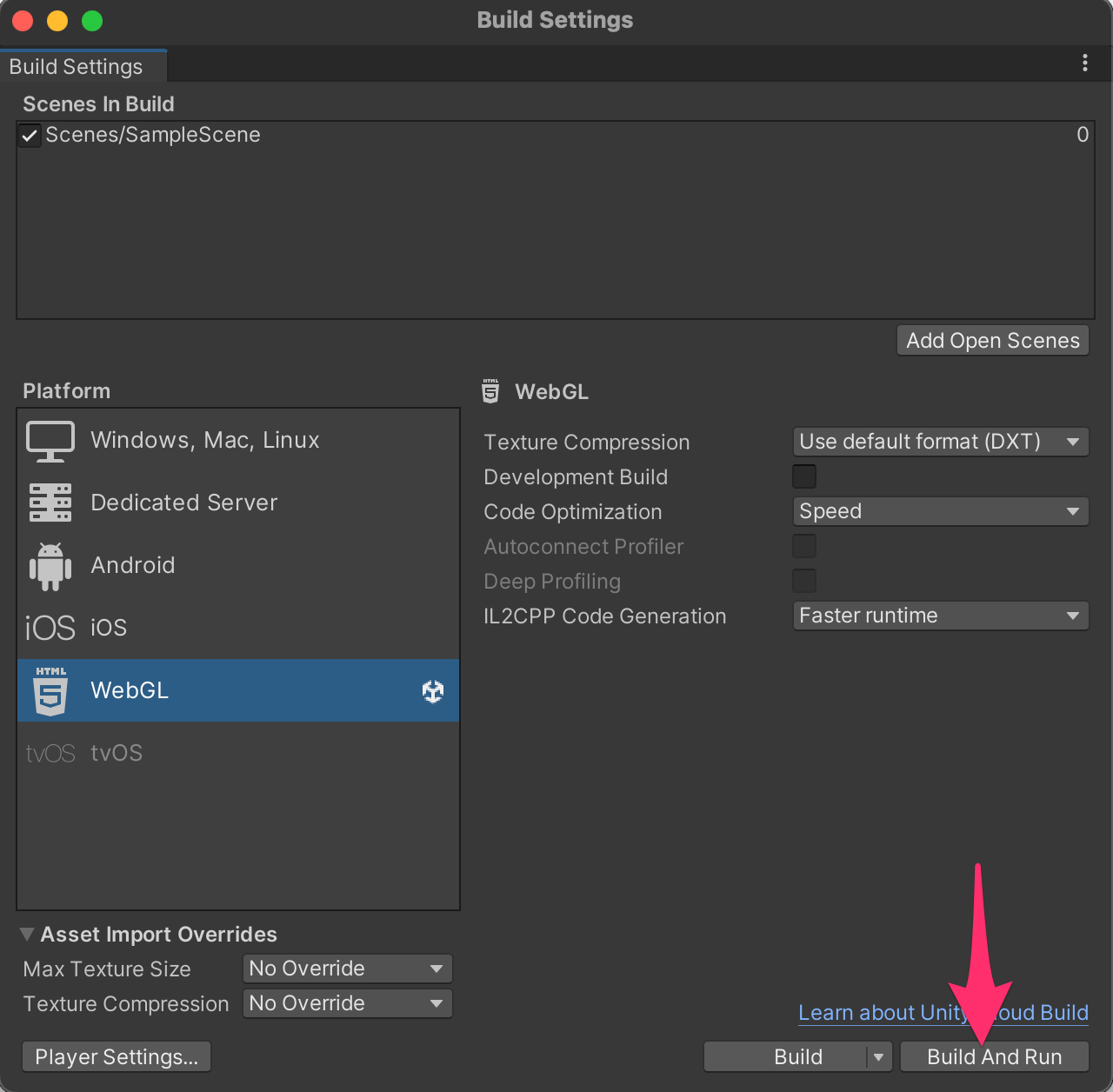Open Learn about Unity Cloud Build link
The width and height of the screenshot is (1113, 1092).
[x=943, y=1013]
